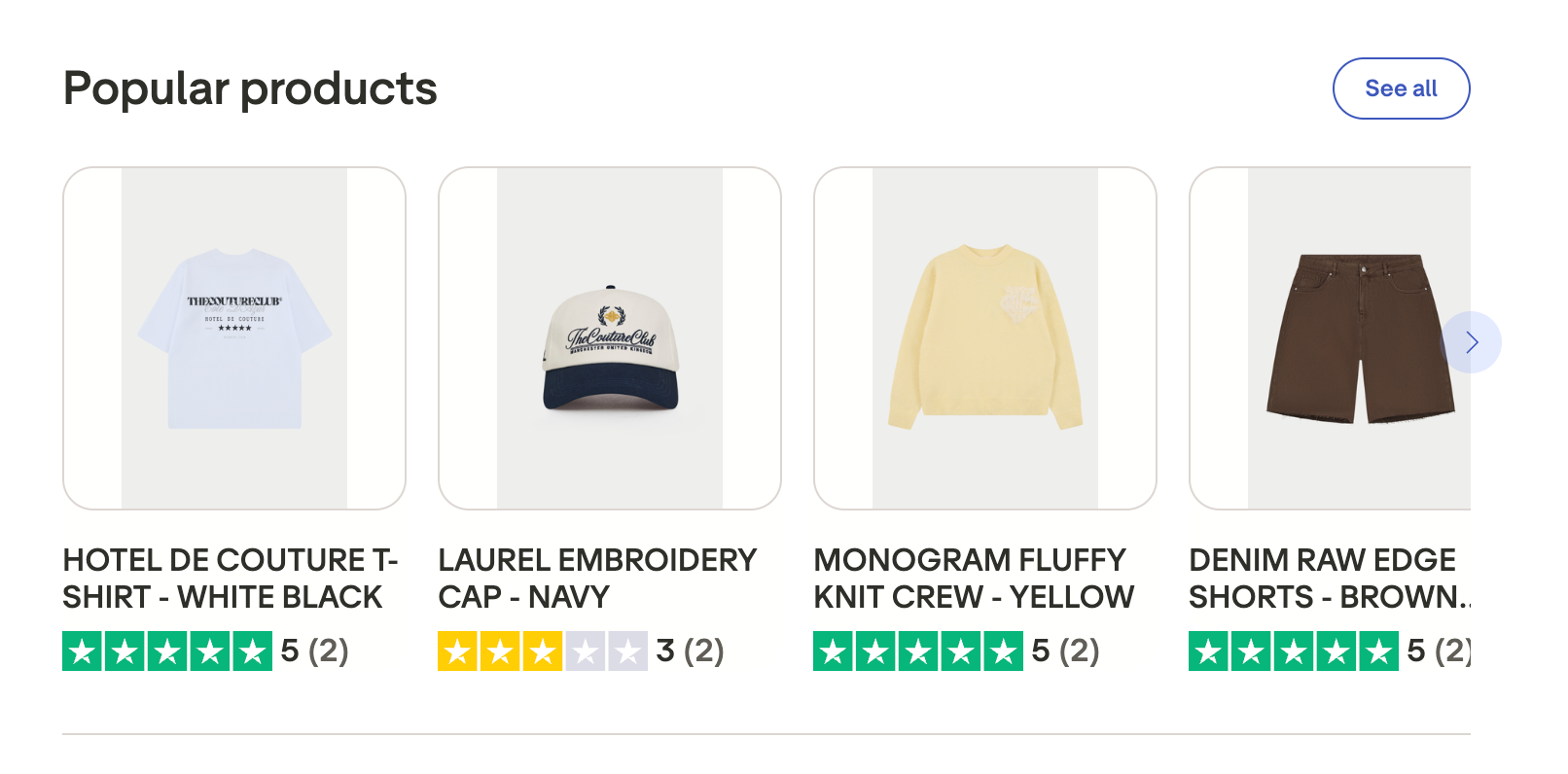Open the brown Denim Raw Edge Shorts image

coord(1330,338)
